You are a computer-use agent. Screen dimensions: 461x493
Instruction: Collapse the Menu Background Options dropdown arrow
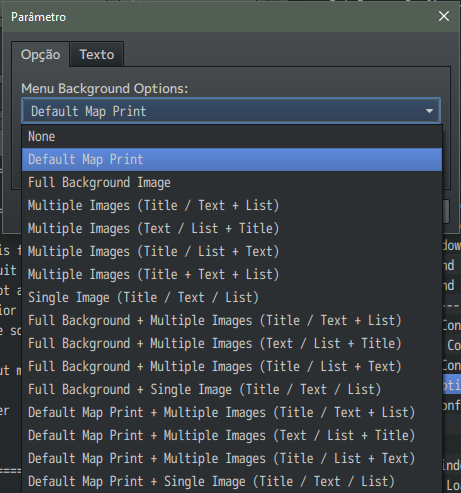click(x=429, y=111)
